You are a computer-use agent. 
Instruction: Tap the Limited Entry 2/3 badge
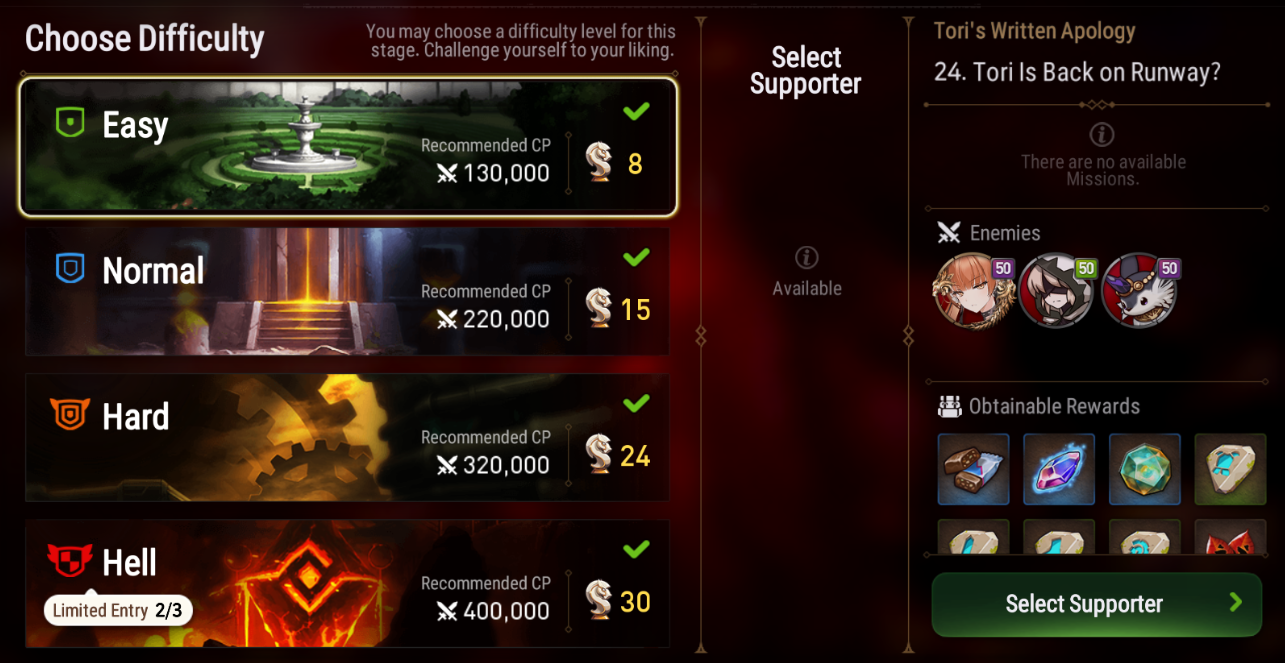point(118,610)
